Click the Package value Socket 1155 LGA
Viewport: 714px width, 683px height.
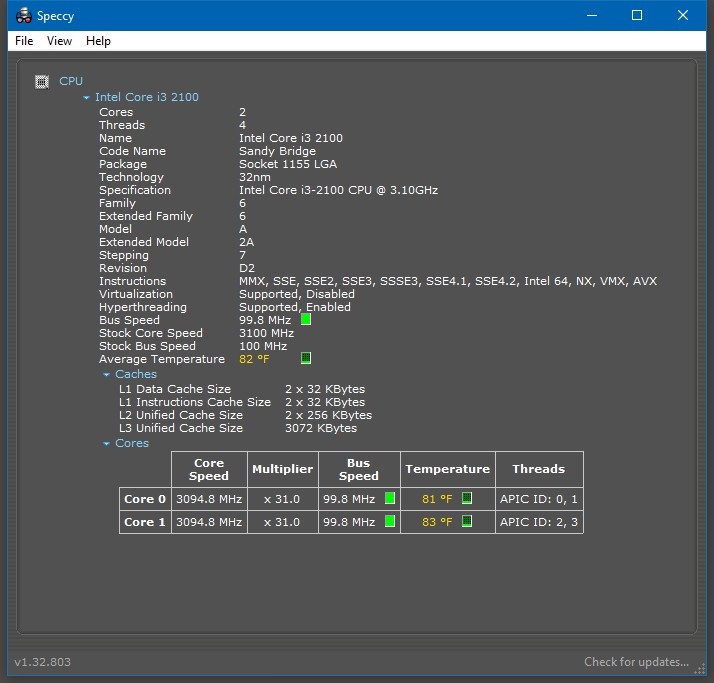(x=288, y=164)
